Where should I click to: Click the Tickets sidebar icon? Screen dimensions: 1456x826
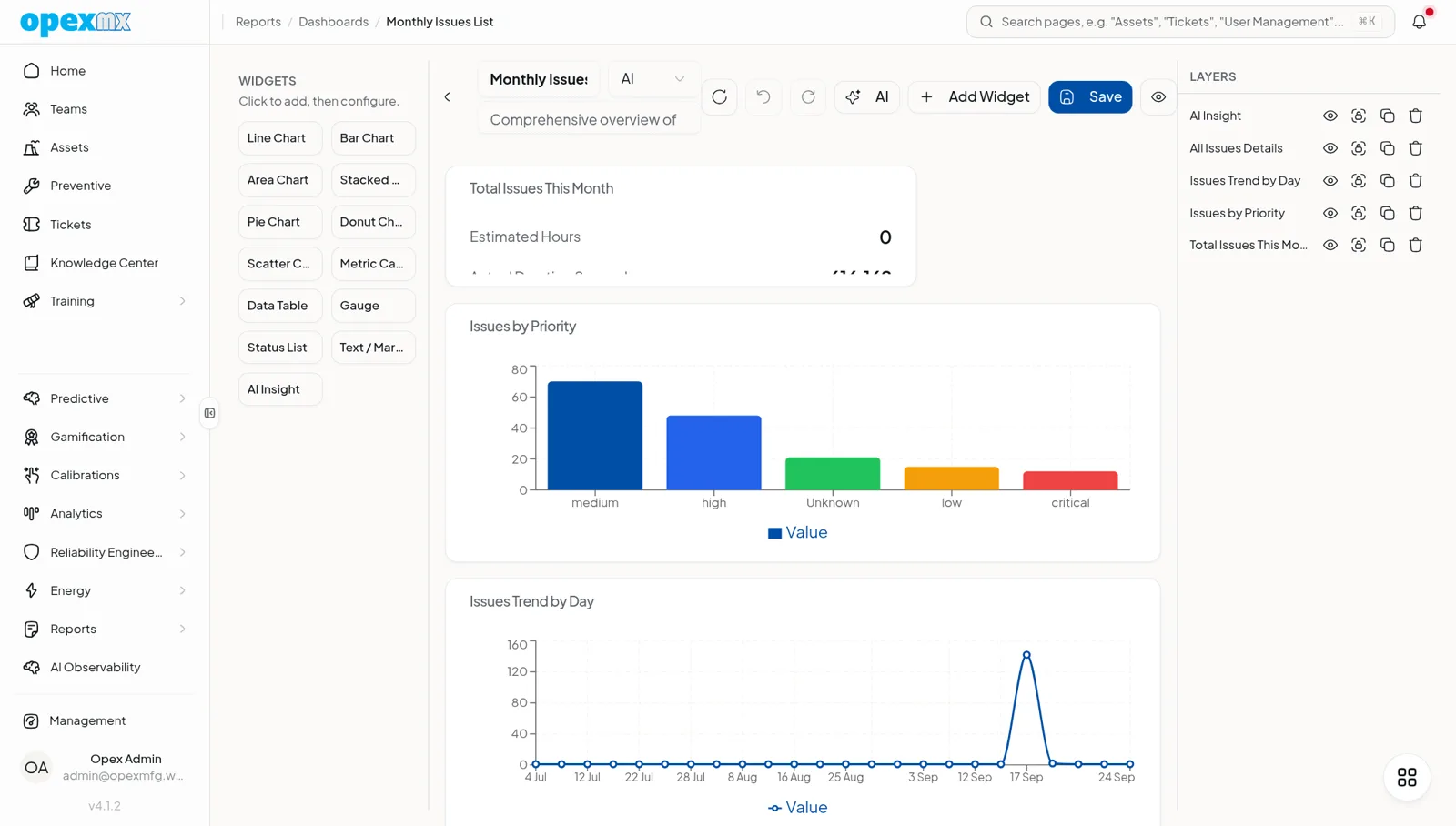pyautogui.click(x=32, y=224)
